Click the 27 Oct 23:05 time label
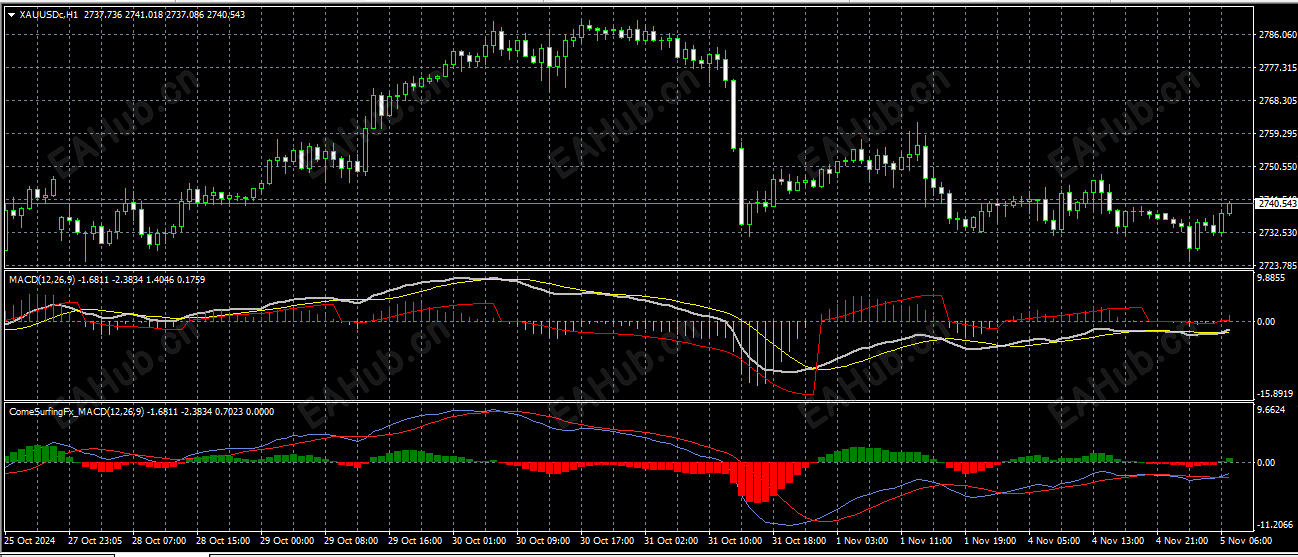Viewport: 1298px width, 557px height. [93, 540]
